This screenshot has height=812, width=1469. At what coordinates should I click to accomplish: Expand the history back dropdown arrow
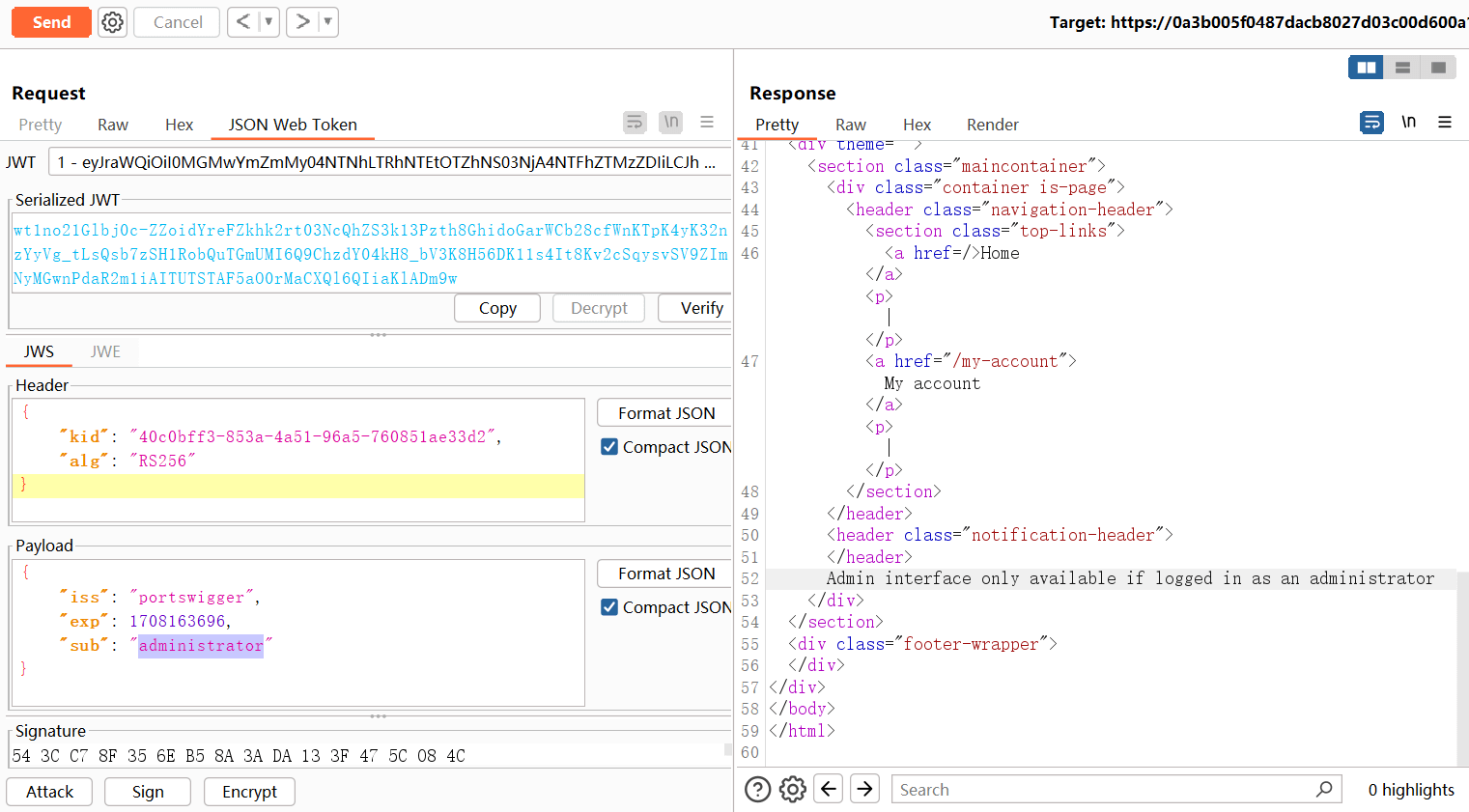coord(268,22)
